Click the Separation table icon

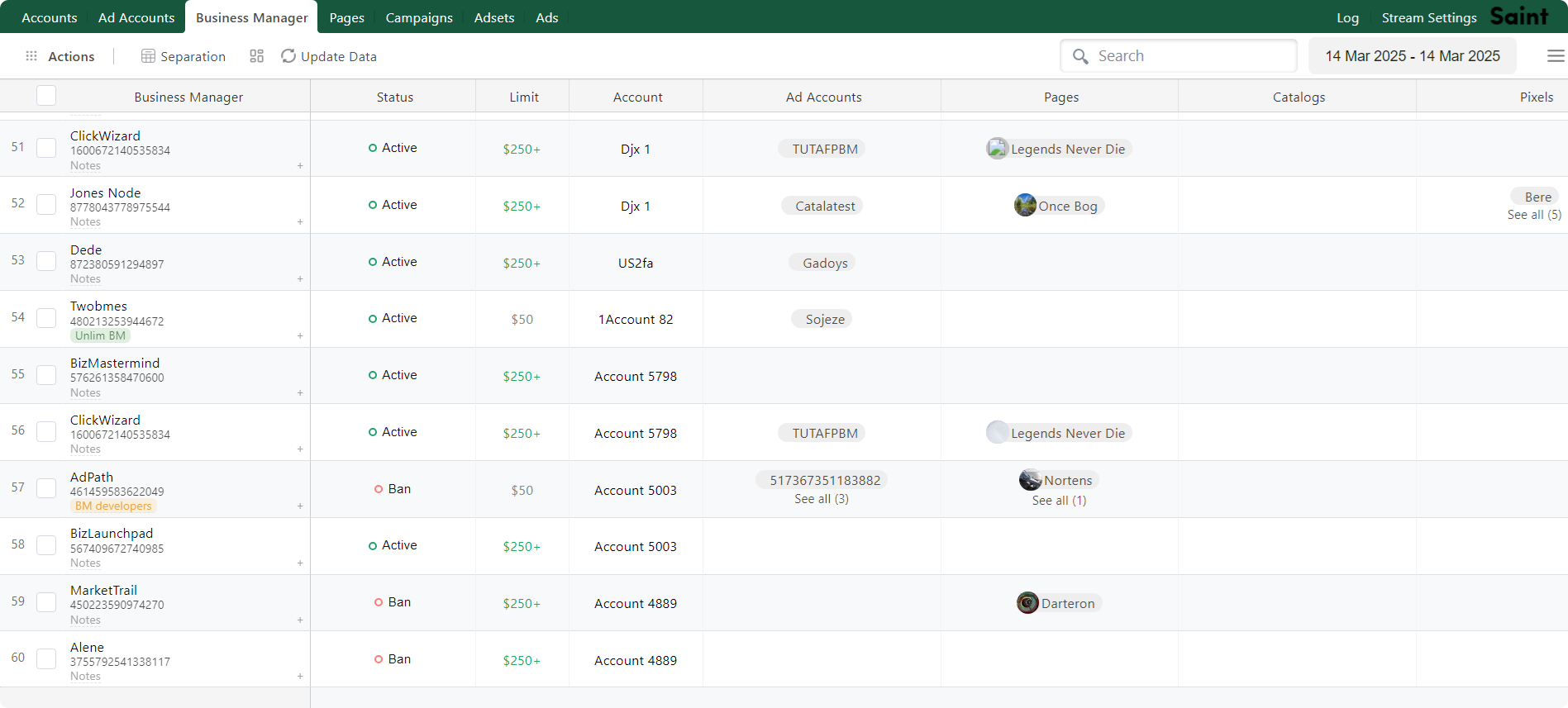point(148,56)
